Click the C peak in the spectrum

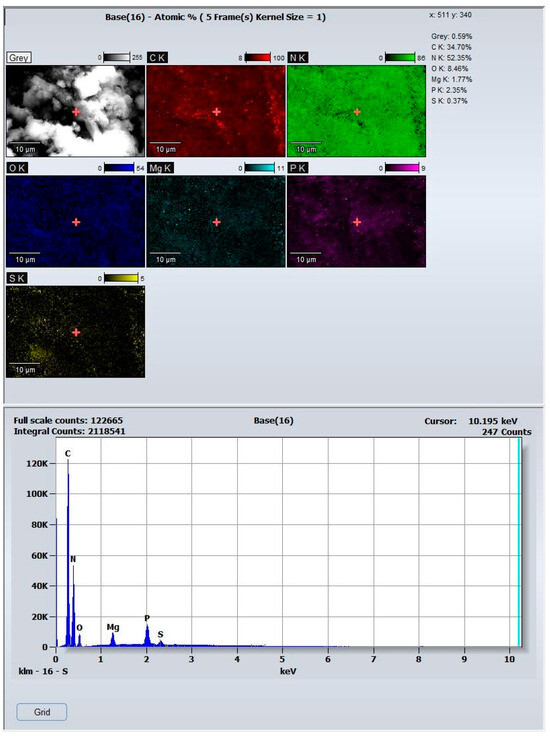point(68,553)
